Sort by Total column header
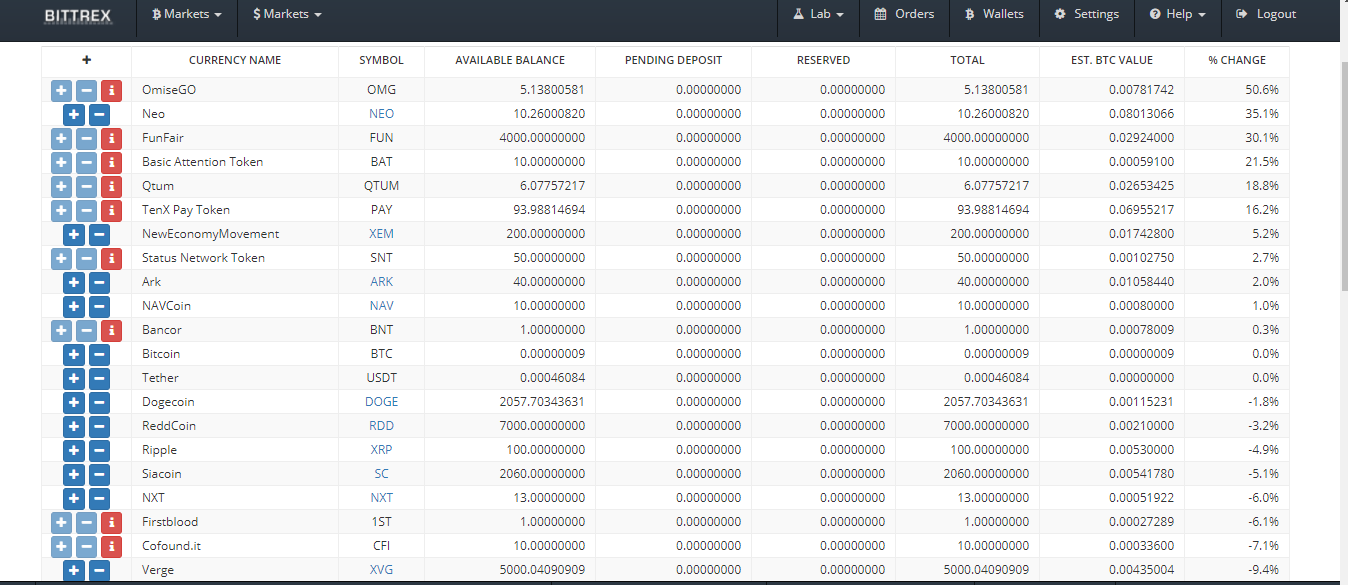Viewport: 1348px width, 585px height. coord(967,61)
